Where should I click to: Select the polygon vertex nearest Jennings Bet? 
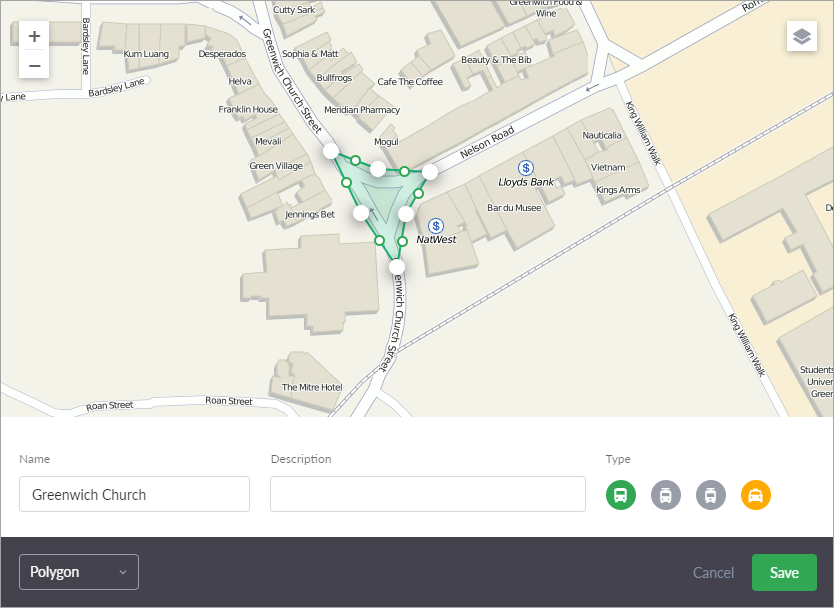click(360, 213)
